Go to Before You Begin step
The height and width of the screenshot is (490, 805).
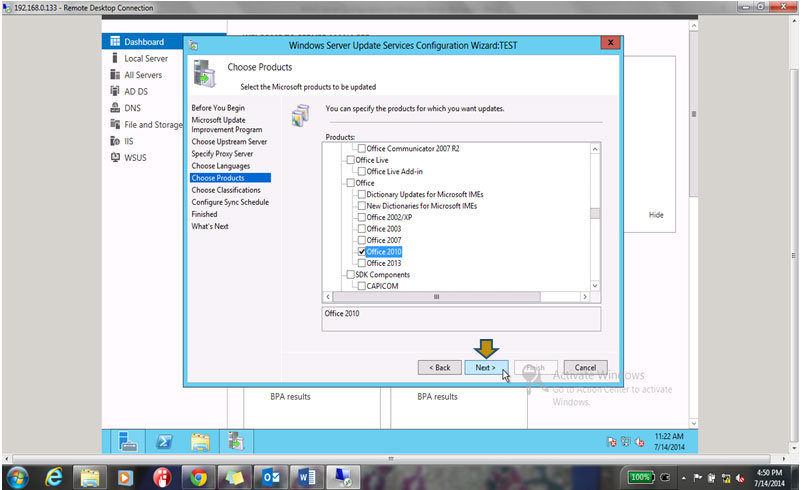pos(218,108)
